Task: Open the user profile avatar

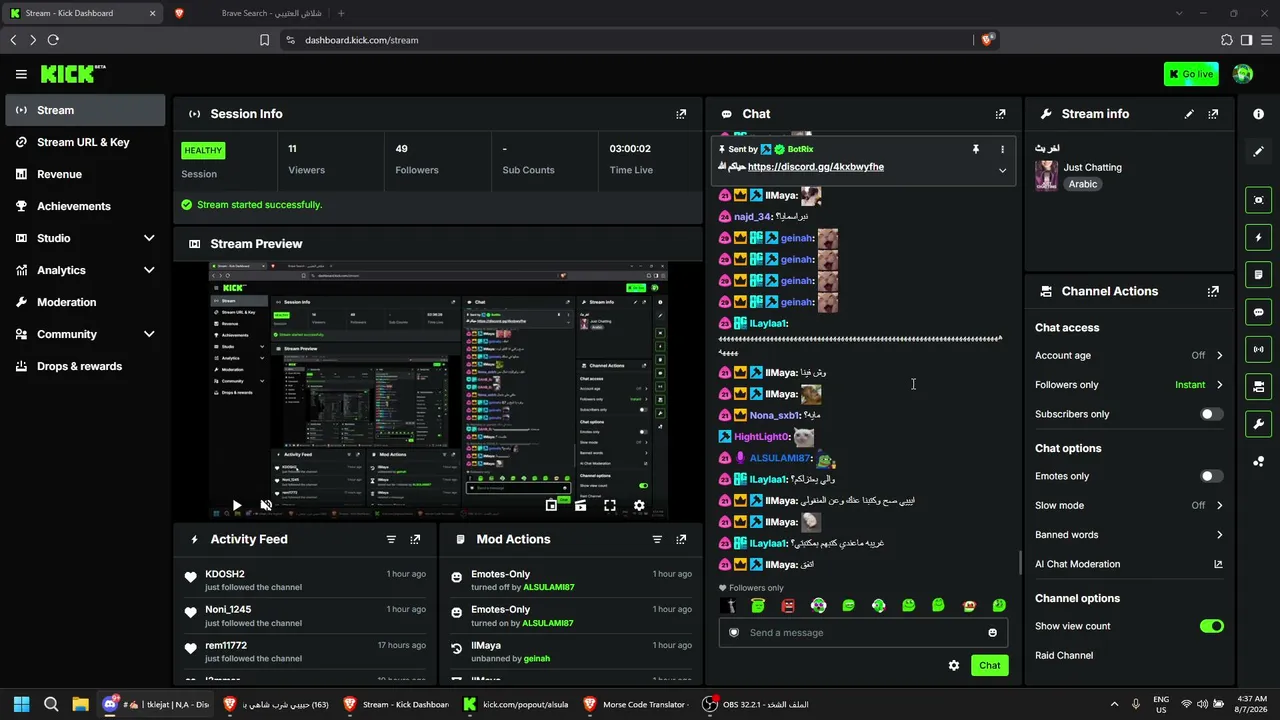Action: point(1243,74)
